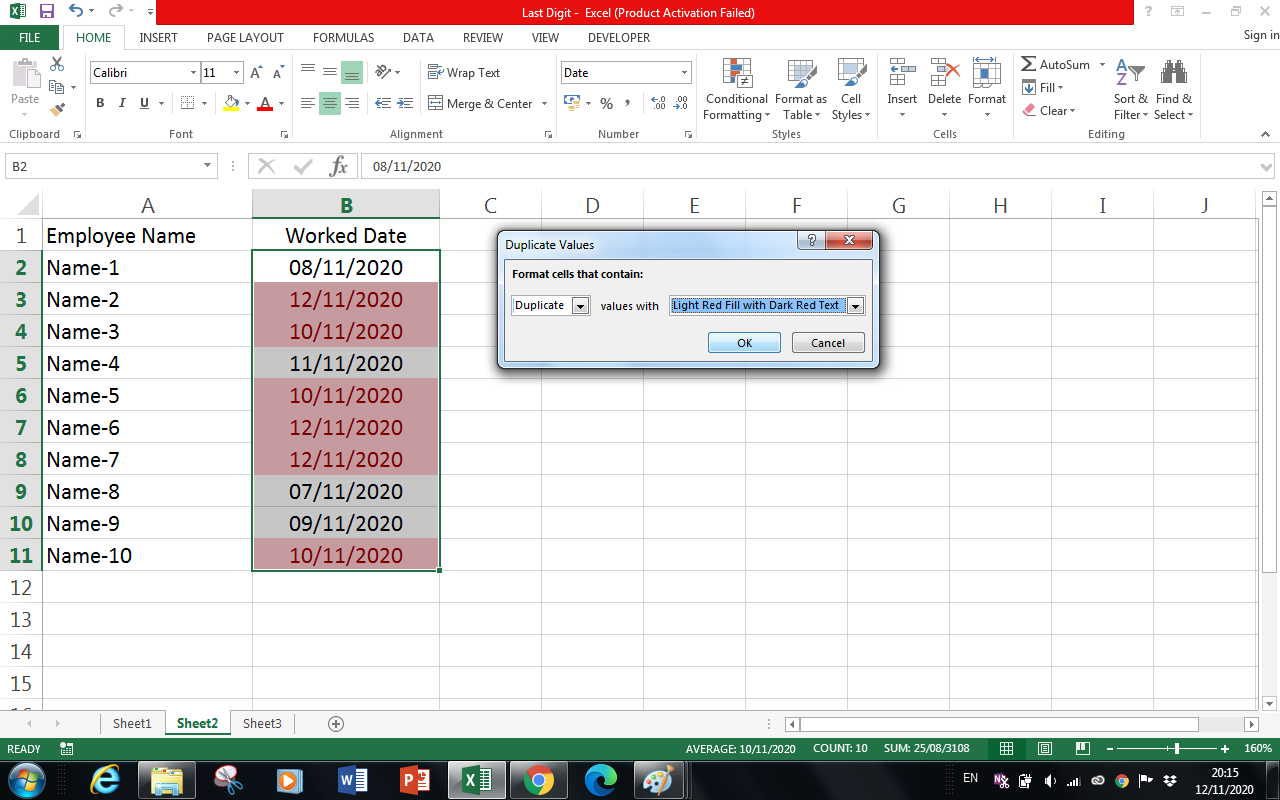Toggle Wrap Text
The image size is (1280, 800).
(464, 72)
